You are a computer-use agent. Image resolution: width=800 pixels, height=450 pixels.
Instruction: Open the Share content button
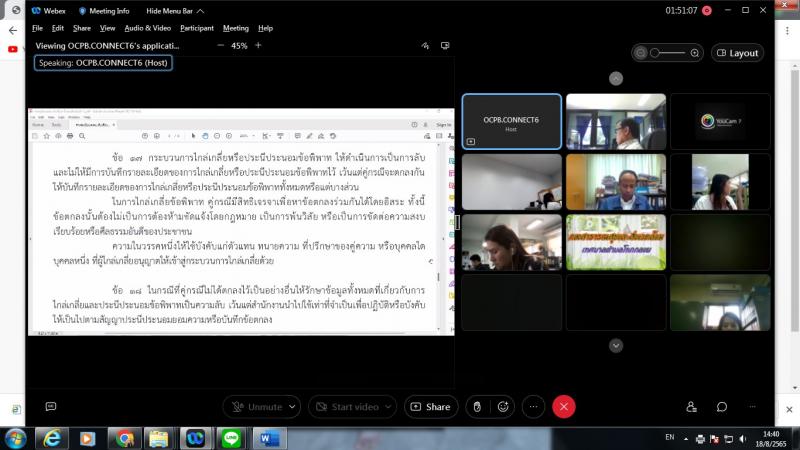click(430, 407)
